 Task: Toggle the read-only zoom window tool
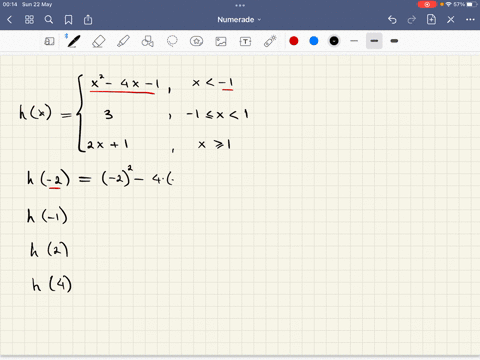pyautogui.click(x=49, y=41)
